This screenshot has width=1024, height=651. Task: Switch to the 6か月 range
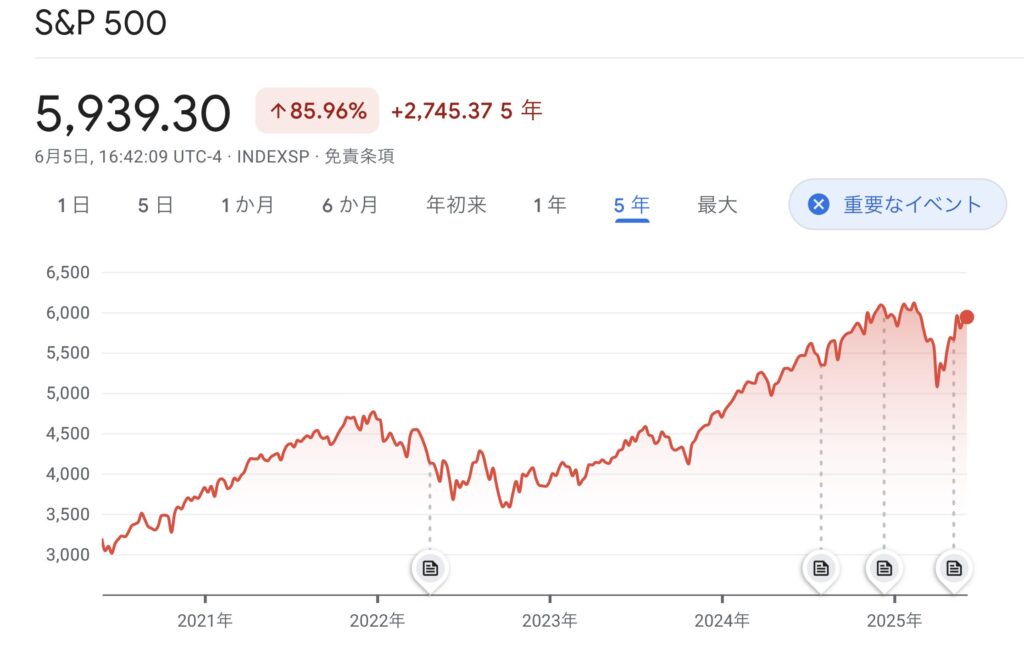(x=350, y=205)
